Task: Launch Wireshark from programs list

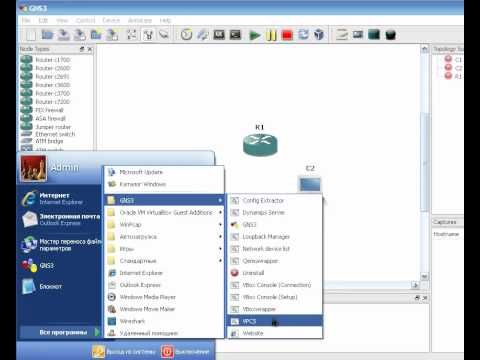Action: click(x=164, y=321)
